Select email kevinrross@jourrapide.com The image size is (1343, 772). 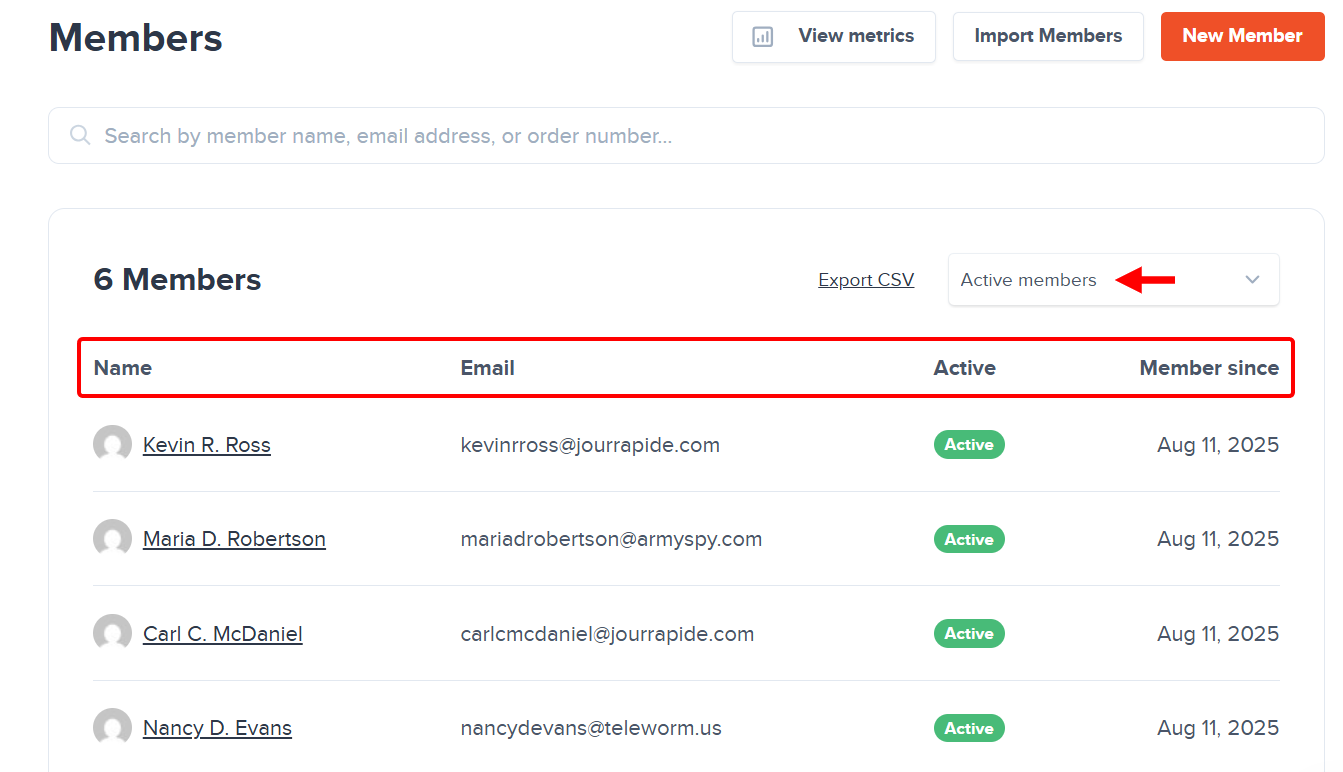(x=590, y=445)
